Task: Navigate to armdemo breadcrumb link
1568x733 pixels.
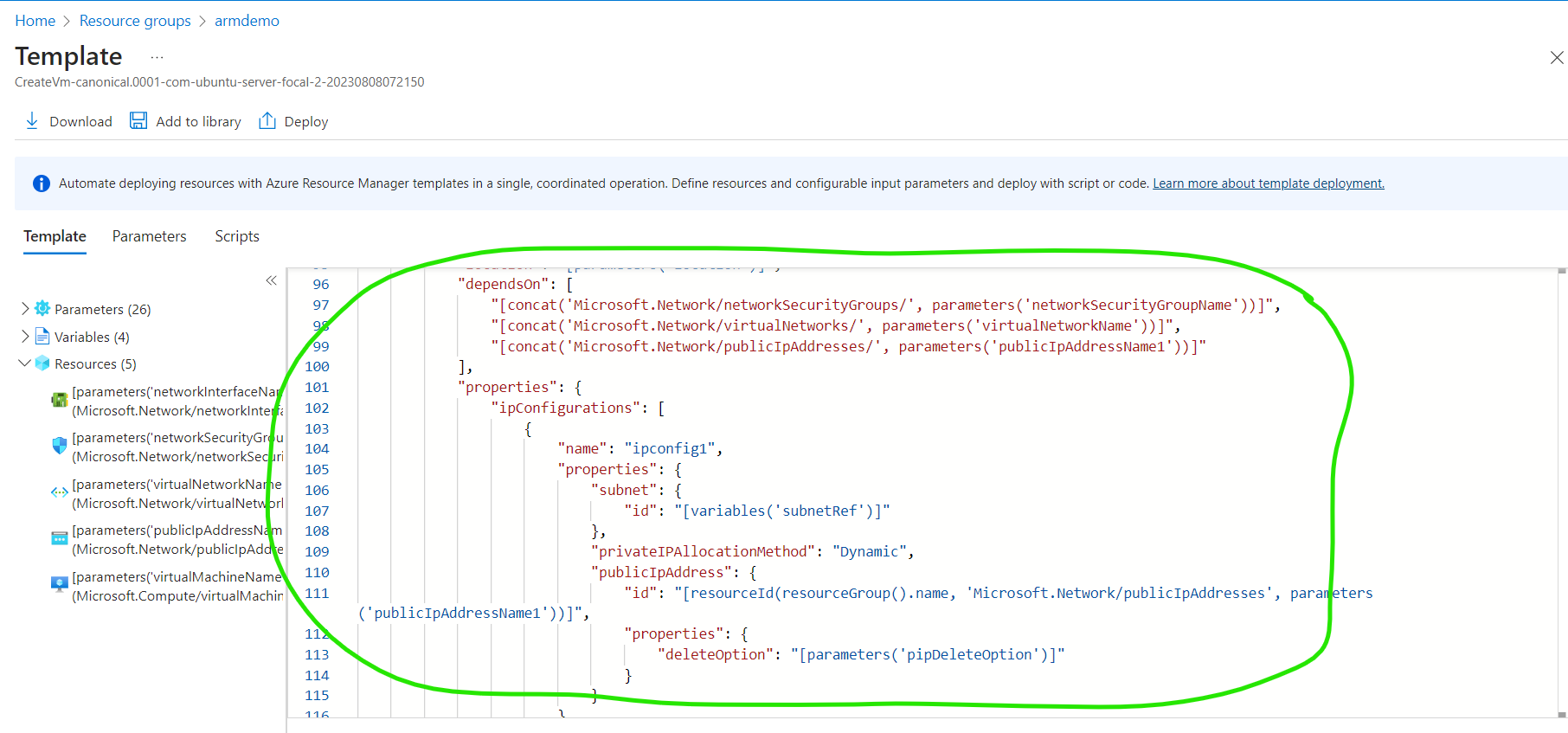Action: click(x=247, y=21)
